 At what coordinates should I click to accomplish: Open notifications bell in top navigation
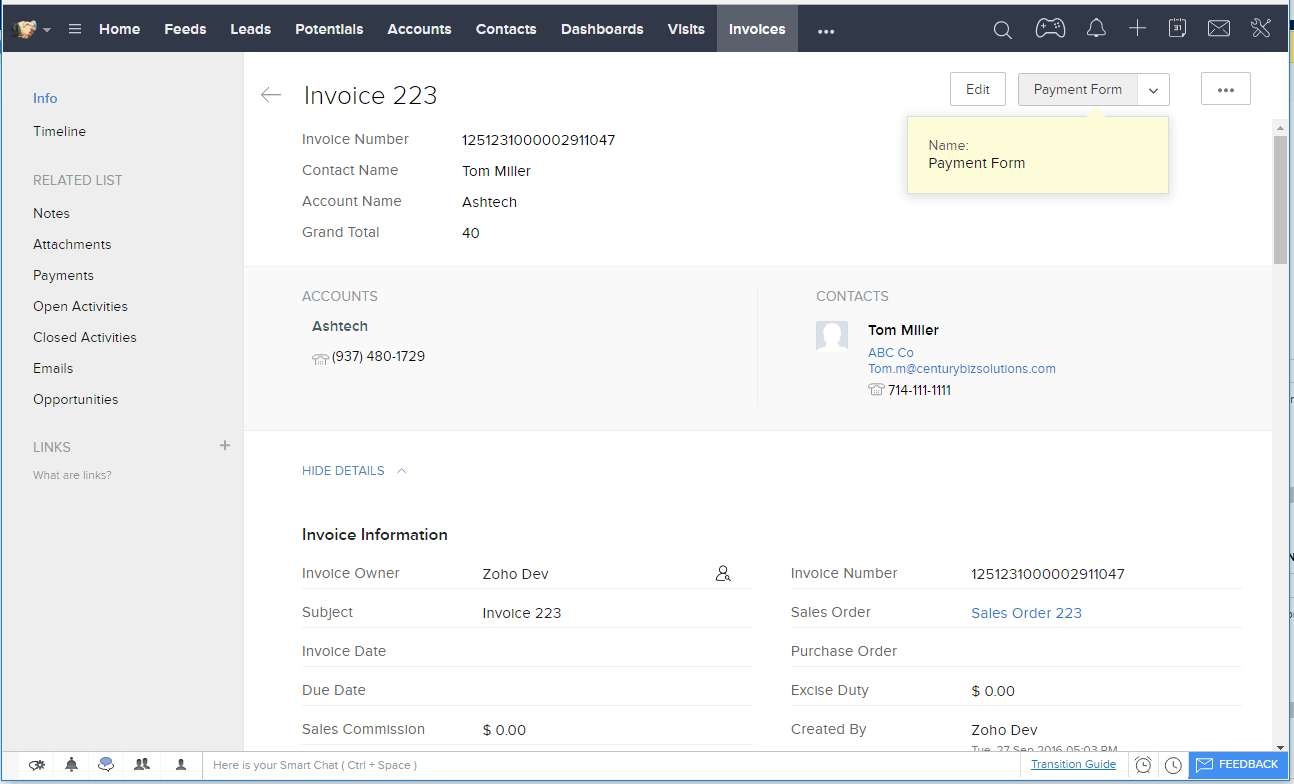click(1097, 29)
